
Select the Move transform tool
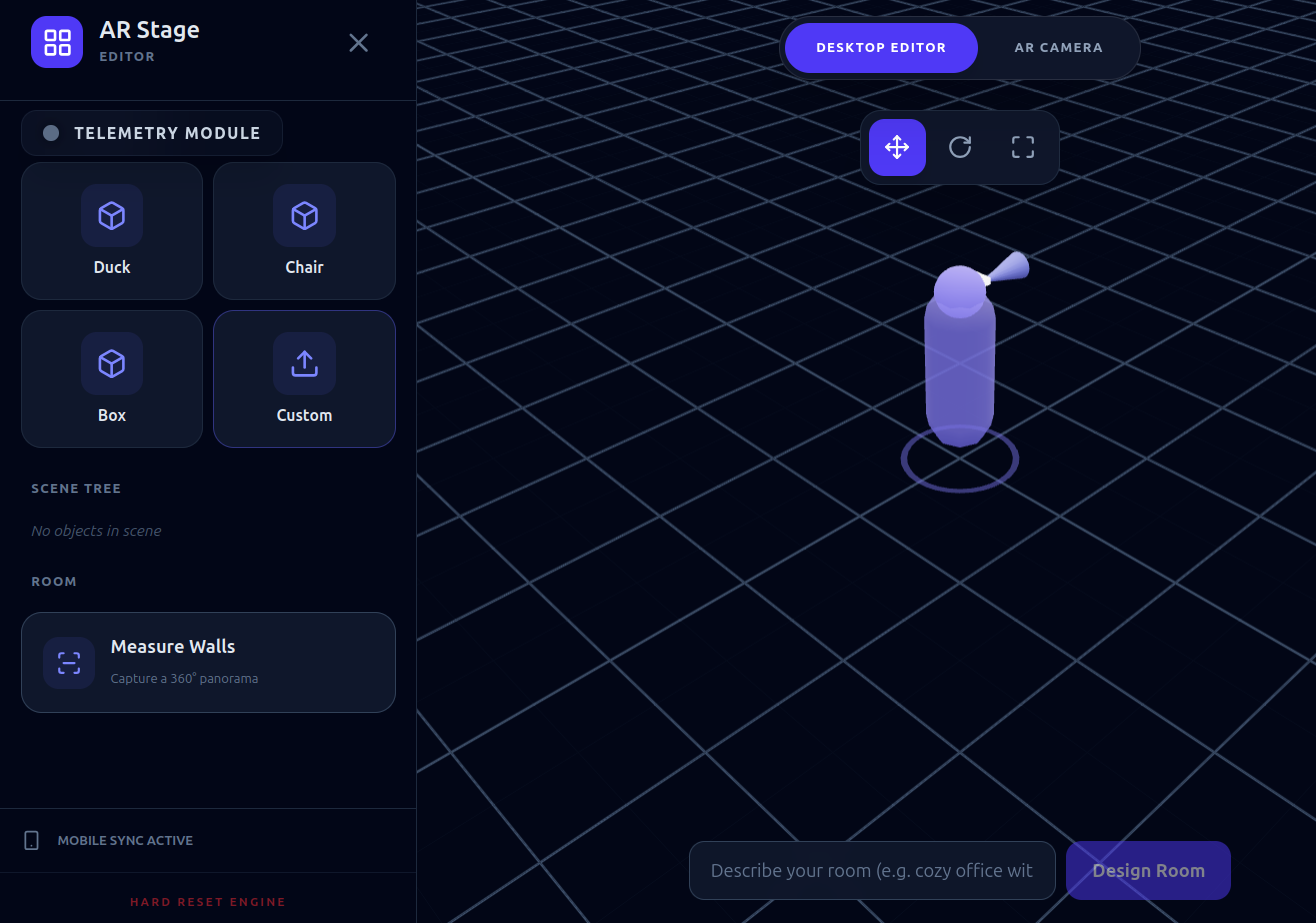pos(897,147)
